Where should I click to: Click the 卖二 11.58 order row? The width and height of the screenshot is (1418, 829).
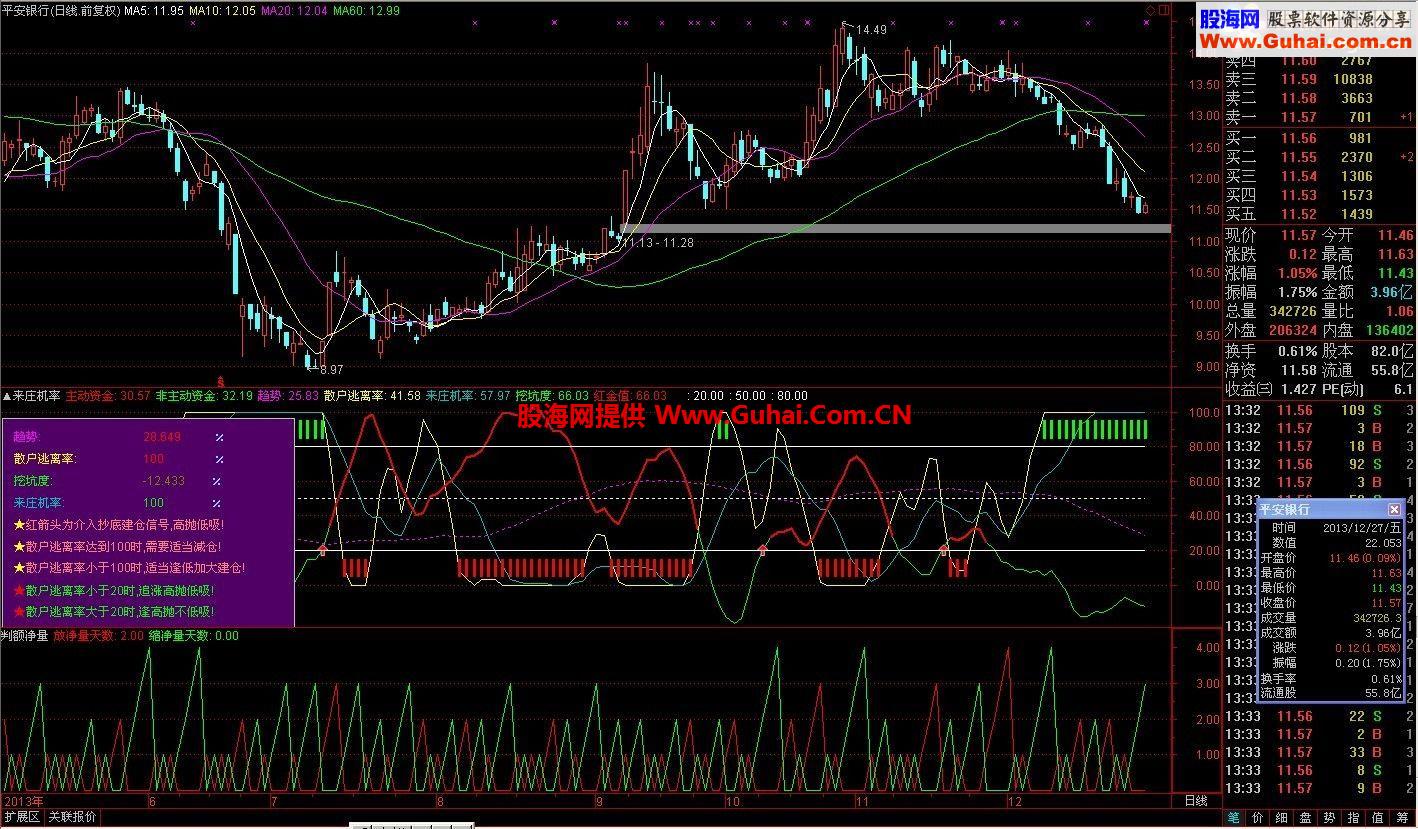coord(1320,98)
